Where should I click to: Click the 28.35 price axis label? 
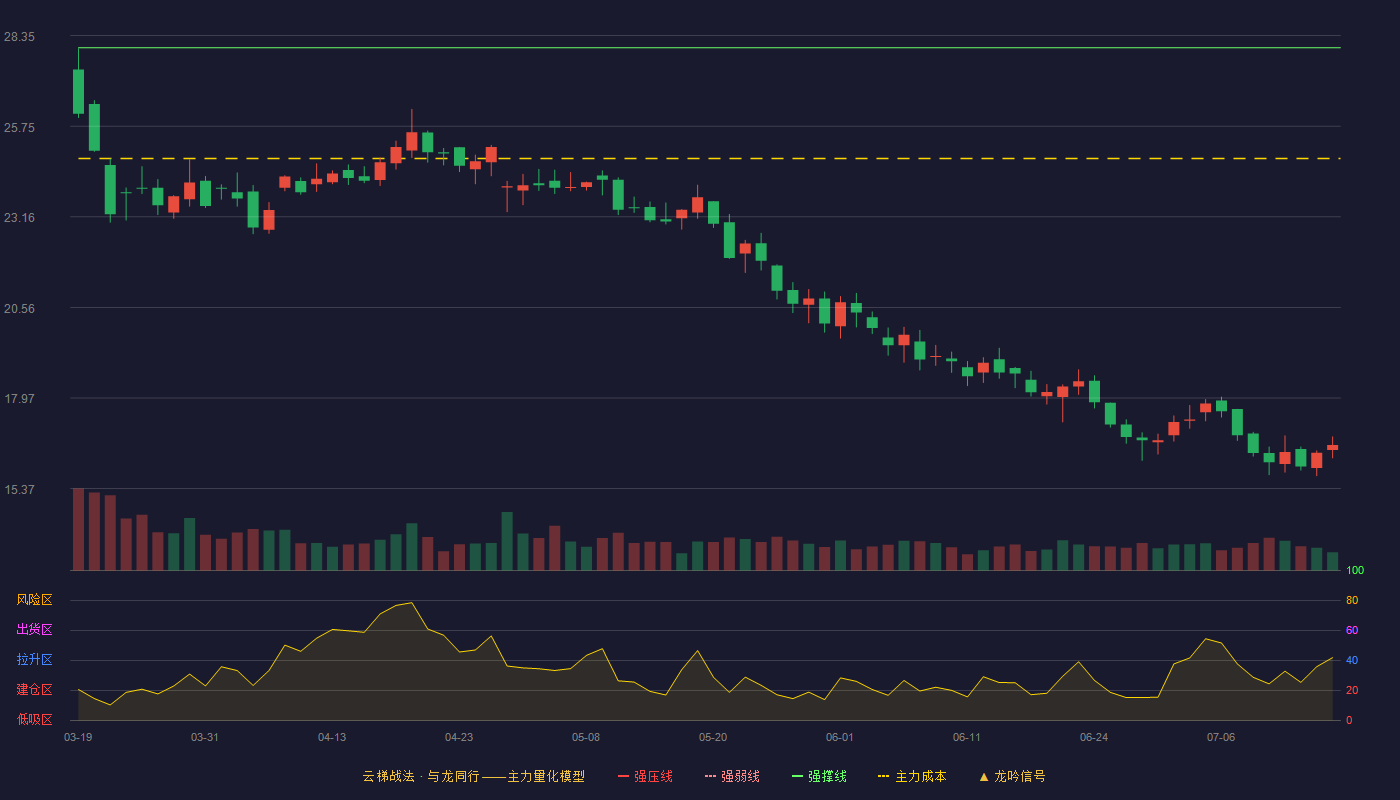pos(19,36)
